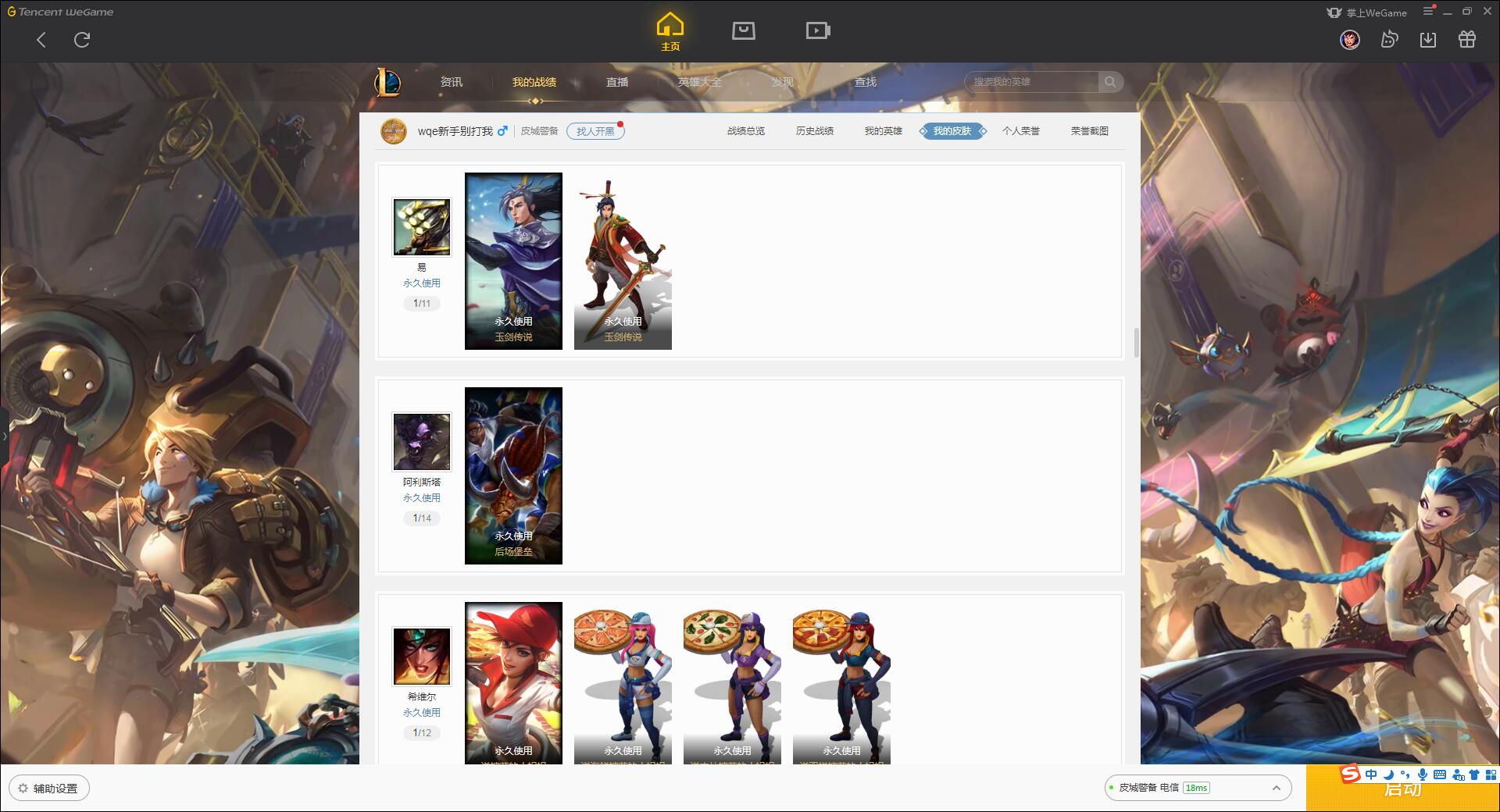1500x812 pixels.
Task: Select the 我的战绩 tab
Action: click(534, 82)
